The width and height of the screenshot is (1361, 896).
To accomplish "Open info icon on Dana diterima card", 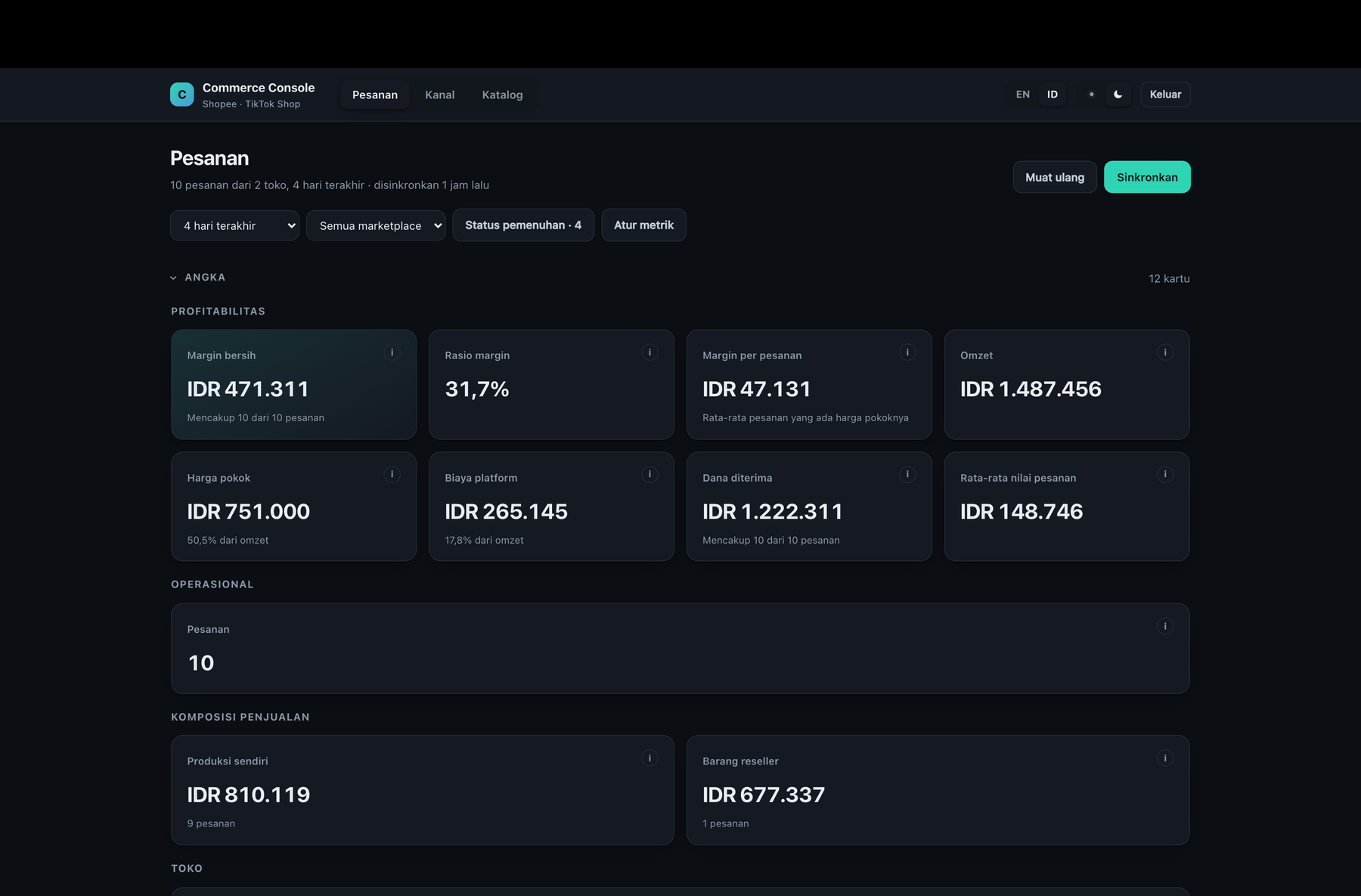I will (907, 475).
